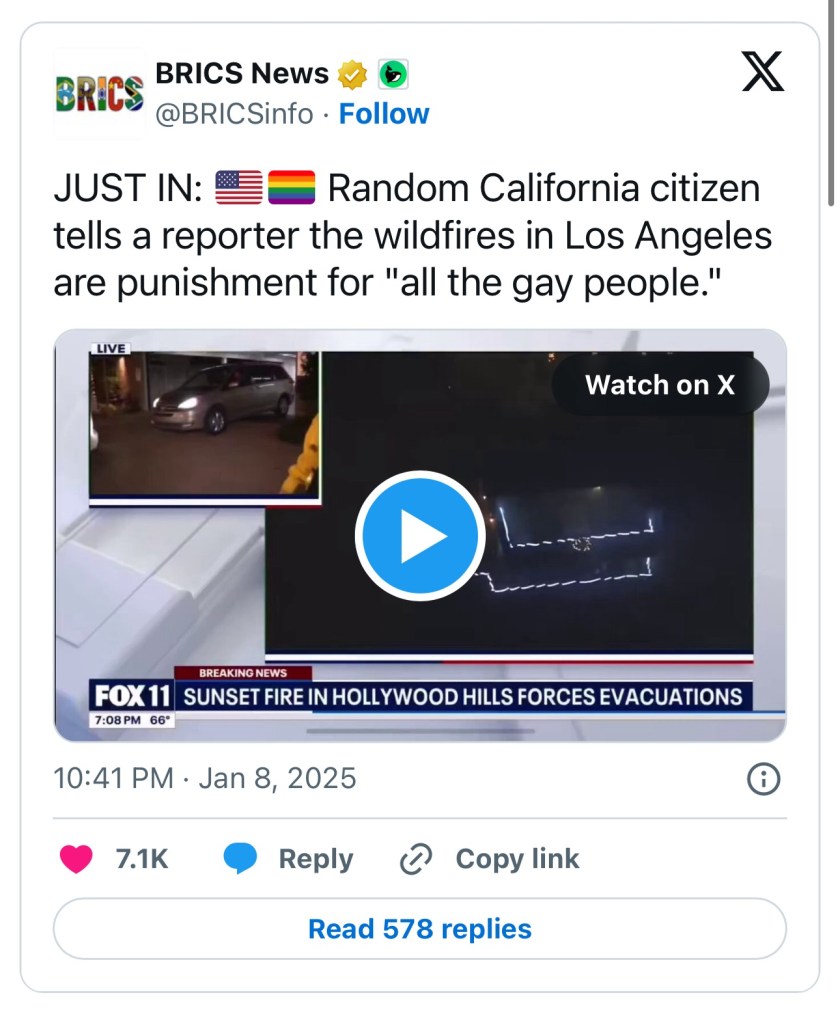Click the green affiliate badge beside the name
840x1023 pixels.
(393, 74)
